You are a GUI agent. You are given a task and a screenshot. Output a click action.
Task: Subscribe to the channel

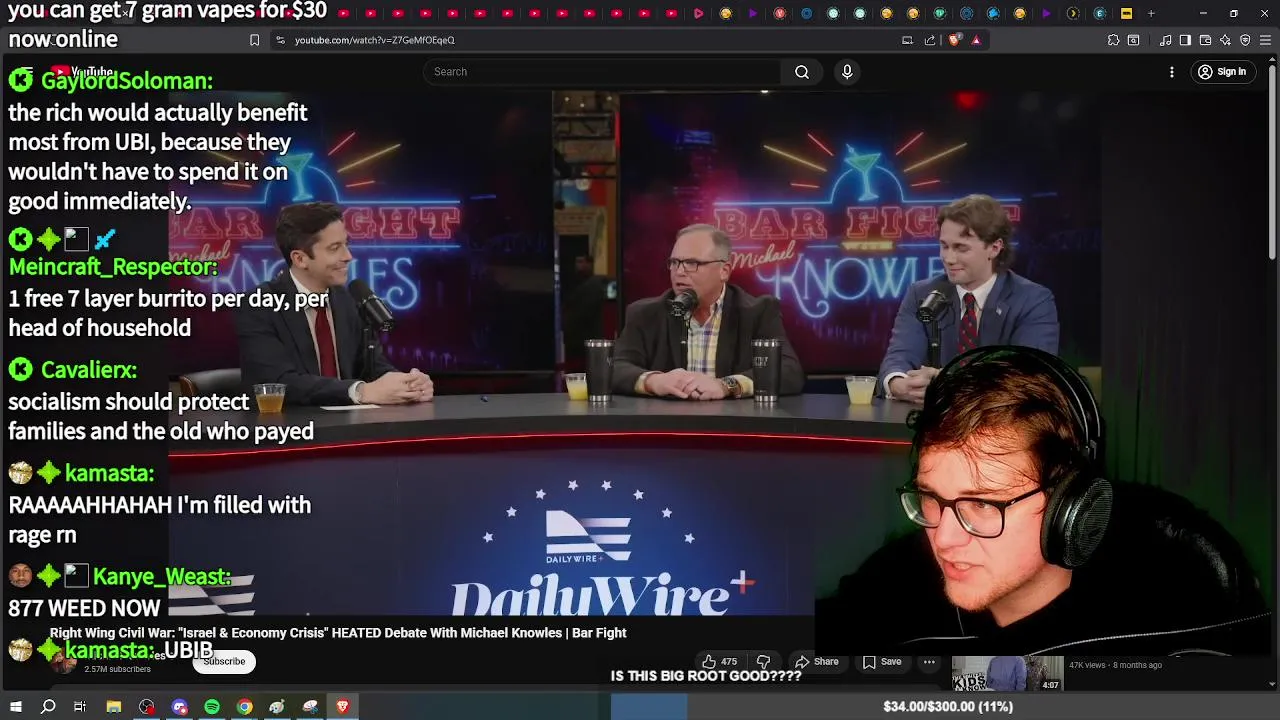(x=224, y=661)
